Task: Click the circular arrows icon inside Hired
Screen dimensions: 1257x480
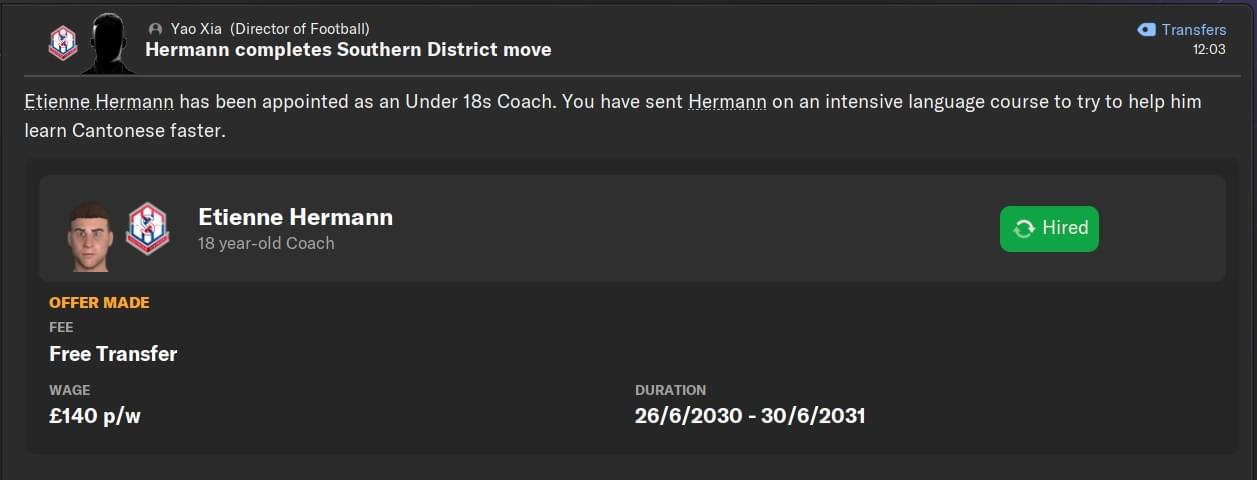Action: [1024, 229]
